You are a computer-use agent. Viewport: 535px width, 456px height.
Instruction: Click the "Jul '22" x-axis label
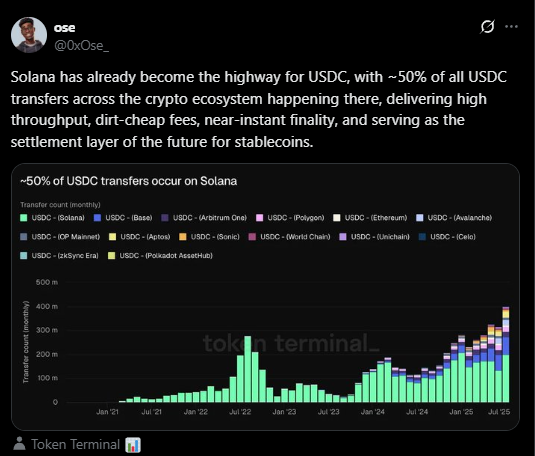240,412
